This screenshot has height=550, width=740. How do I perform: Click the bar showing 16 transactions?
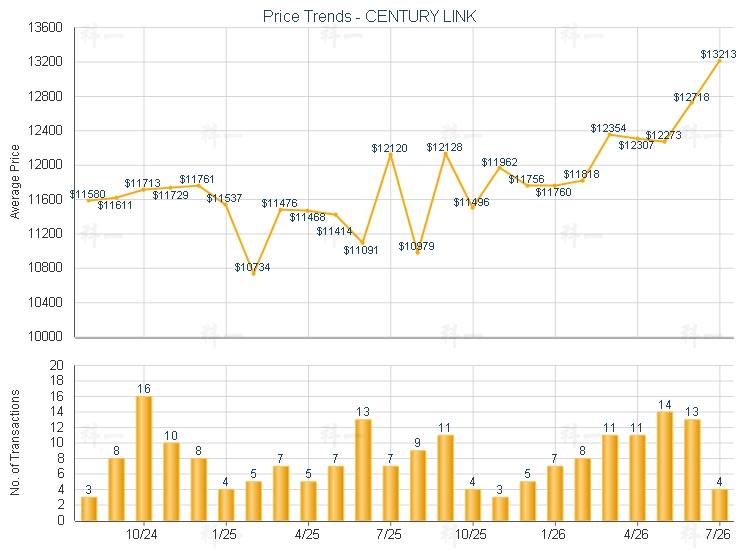(143, 458)
